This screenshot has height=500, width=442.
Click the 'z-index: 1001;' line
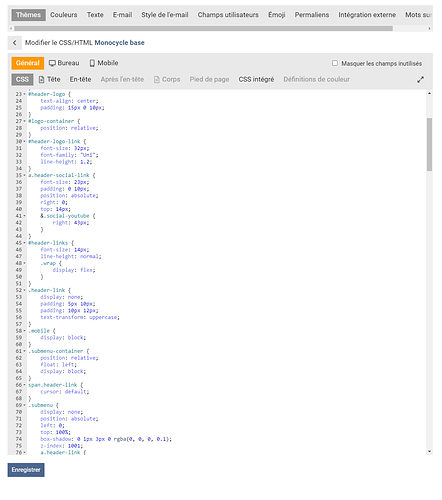pyautogui.click(x=62, y=446)
